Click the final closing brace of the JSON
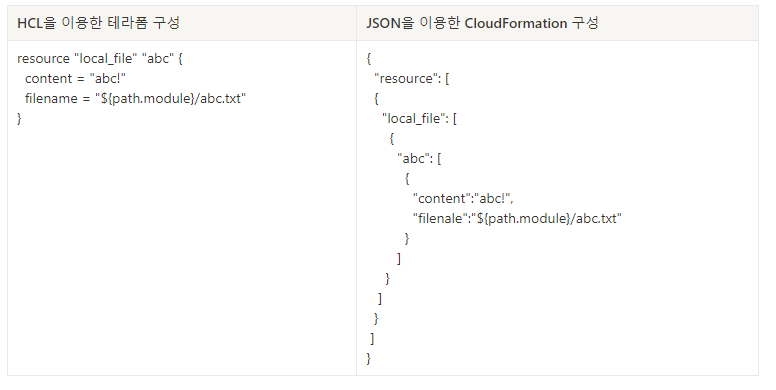776x390 pixels. [x=369, y=358]
